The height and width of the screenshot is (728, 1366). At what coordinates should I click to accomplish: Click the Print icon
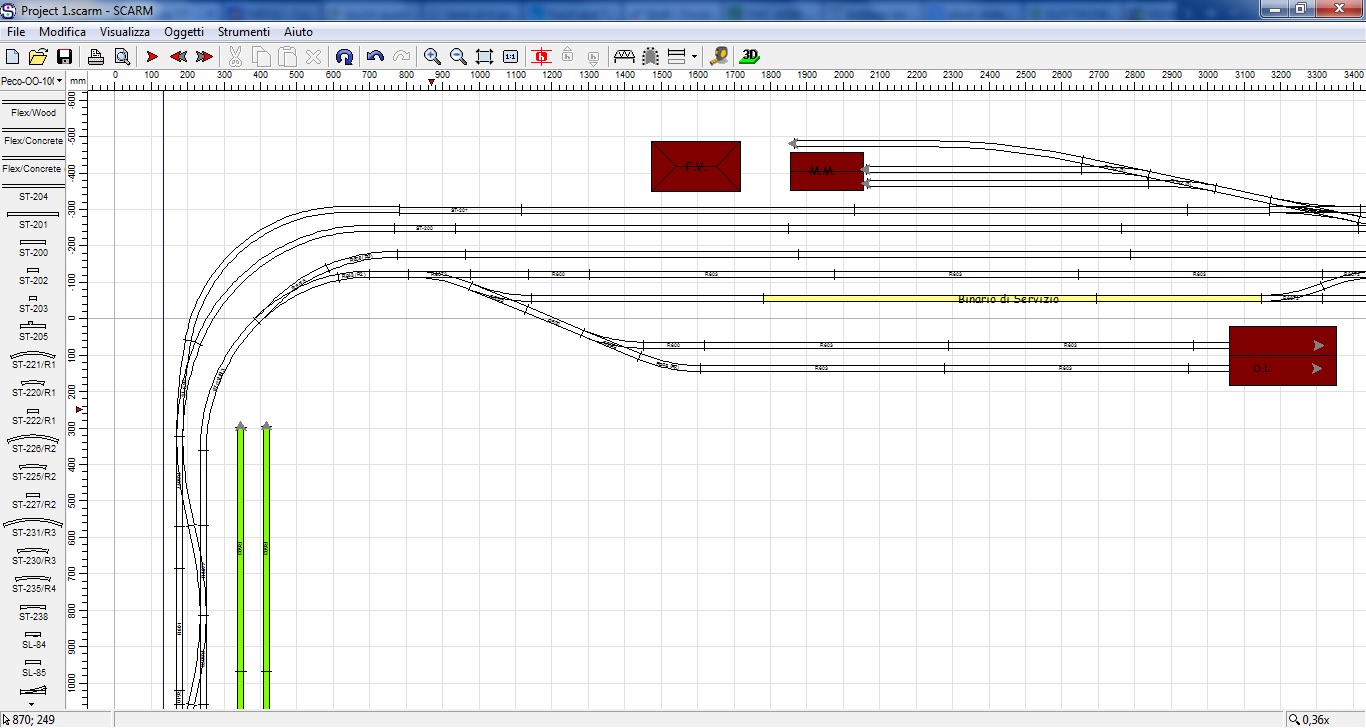pyautogui.click(x=96, y=57)
